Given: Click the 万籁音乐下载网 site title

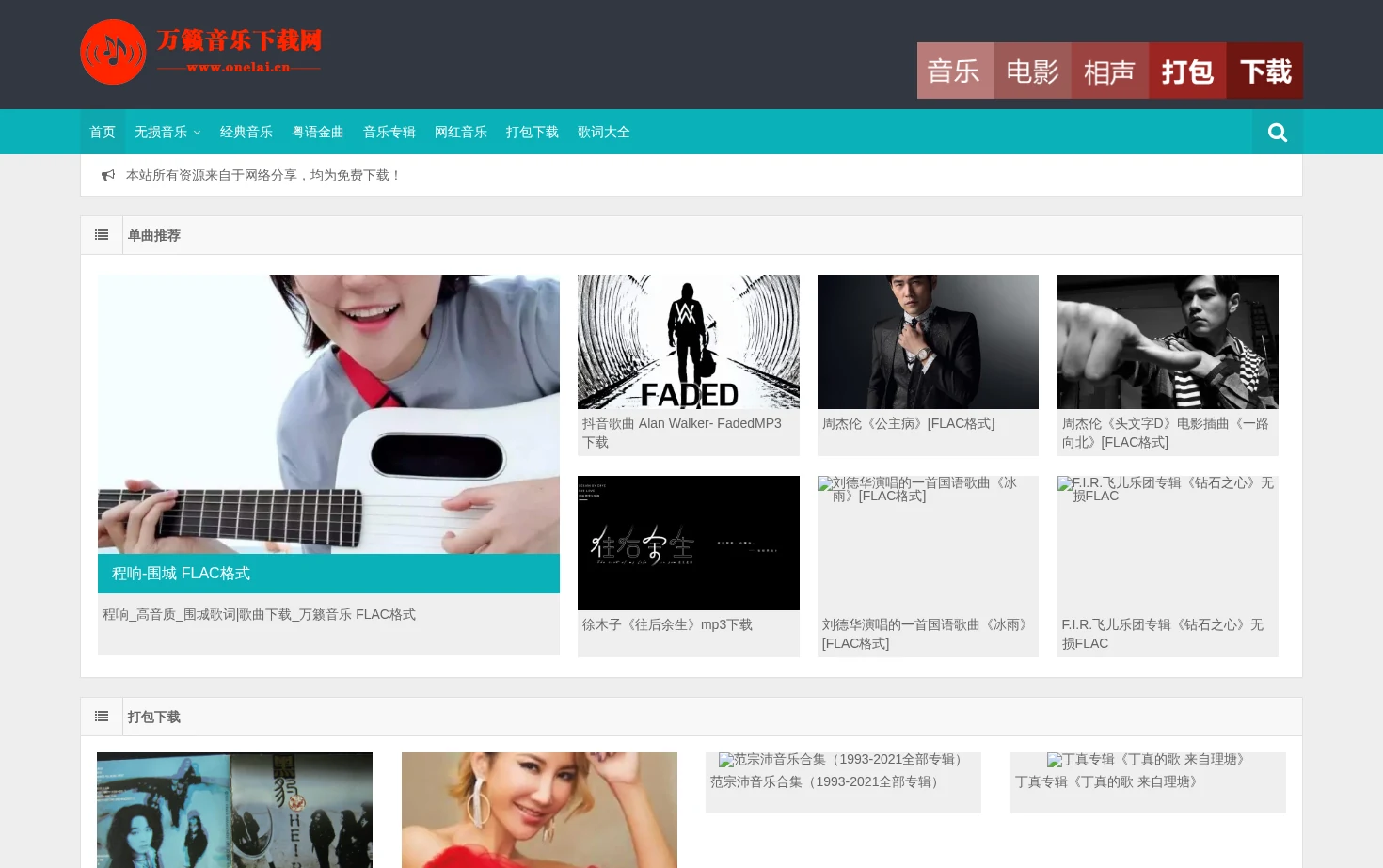Looking at the screenshot, I should coord(239,40).
